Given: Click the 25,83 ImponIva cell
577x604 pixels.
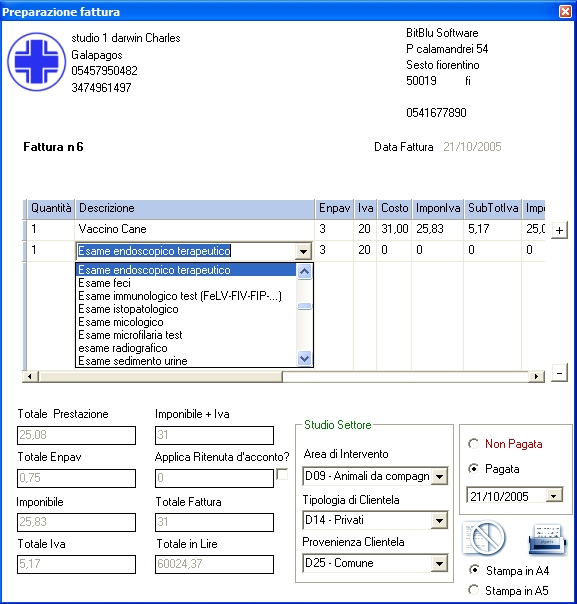Looking at the screenshot, I should tap(438, 229).
